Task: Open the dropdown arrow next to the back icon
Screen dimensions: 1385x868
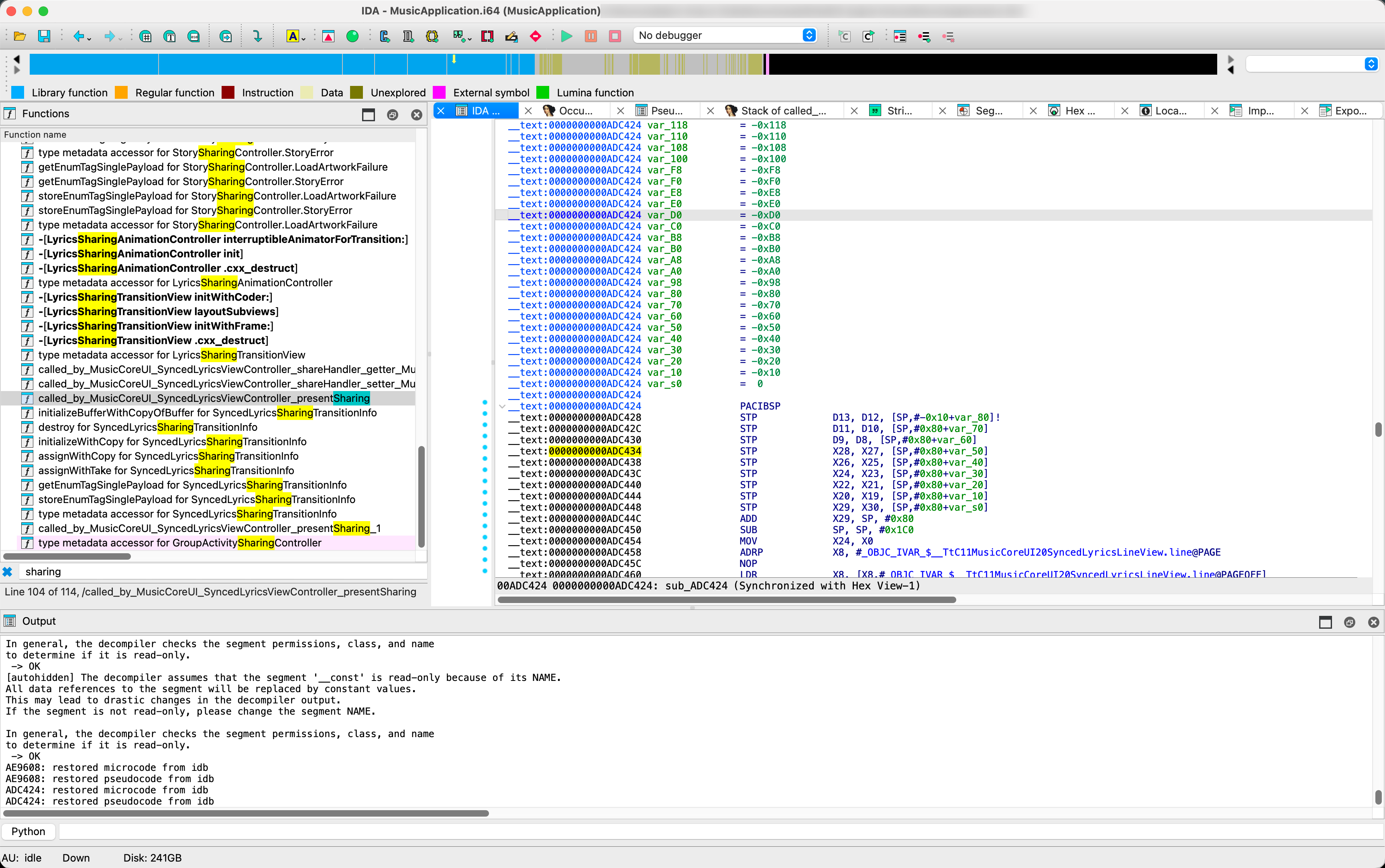Action: pos(90,39)
